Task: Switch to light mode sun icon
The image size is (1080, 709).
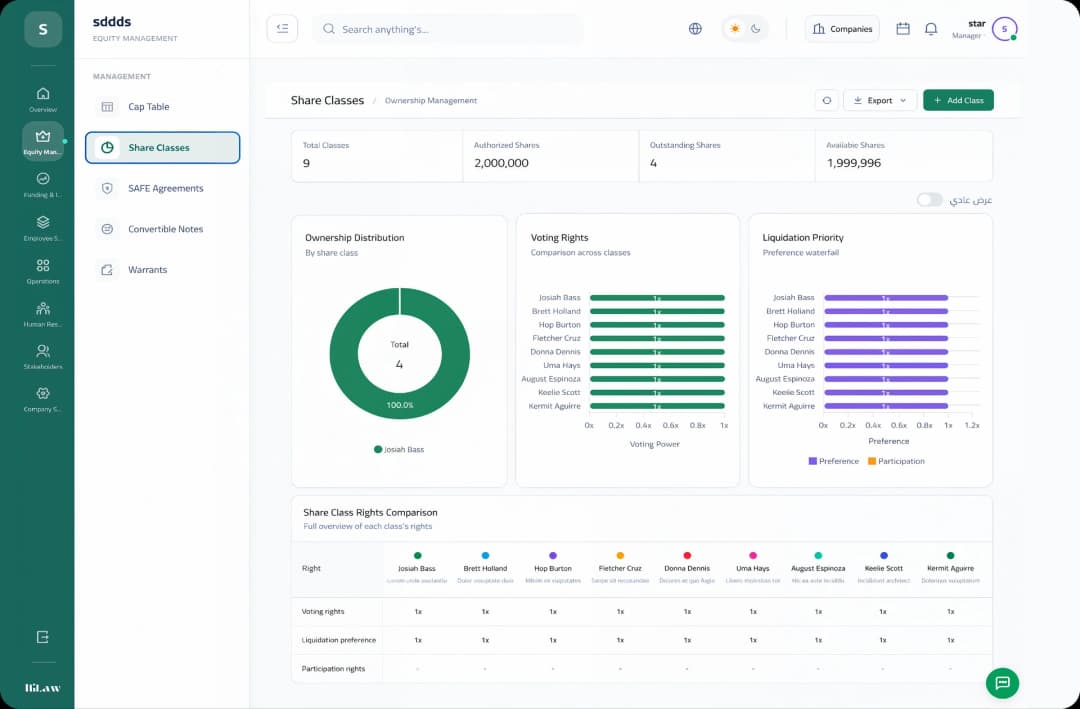Action: (735, 28)
